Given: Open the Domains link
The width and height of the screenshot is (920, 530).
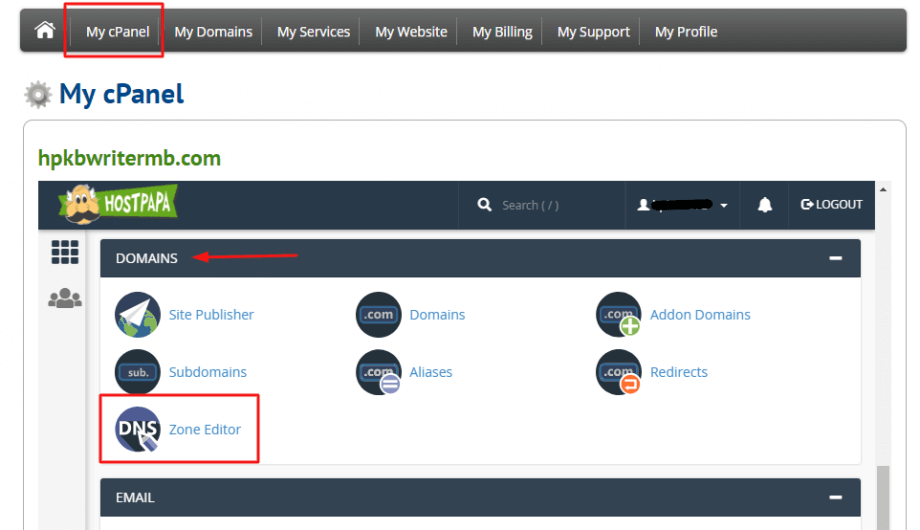Looking at the screenshot, I should tap(437, 315).
